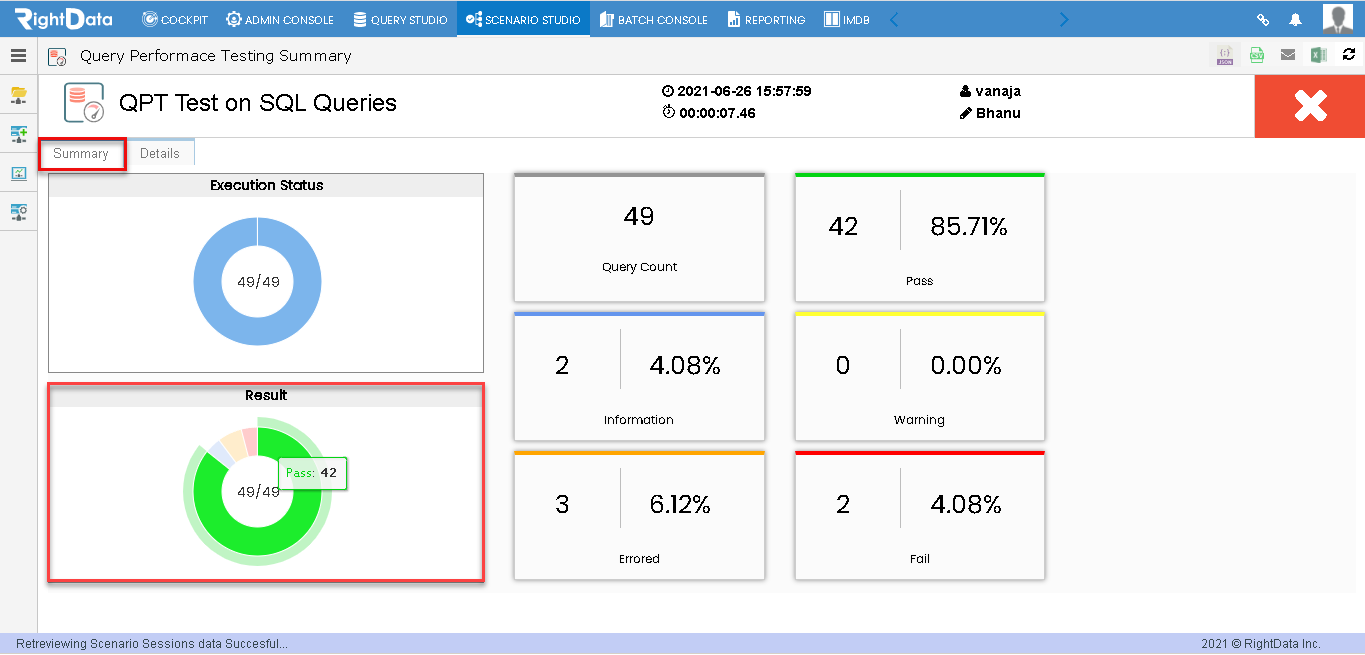1365x655 pixels.
Task: Export results as CSV file
Action: [x=1257, y=56]
